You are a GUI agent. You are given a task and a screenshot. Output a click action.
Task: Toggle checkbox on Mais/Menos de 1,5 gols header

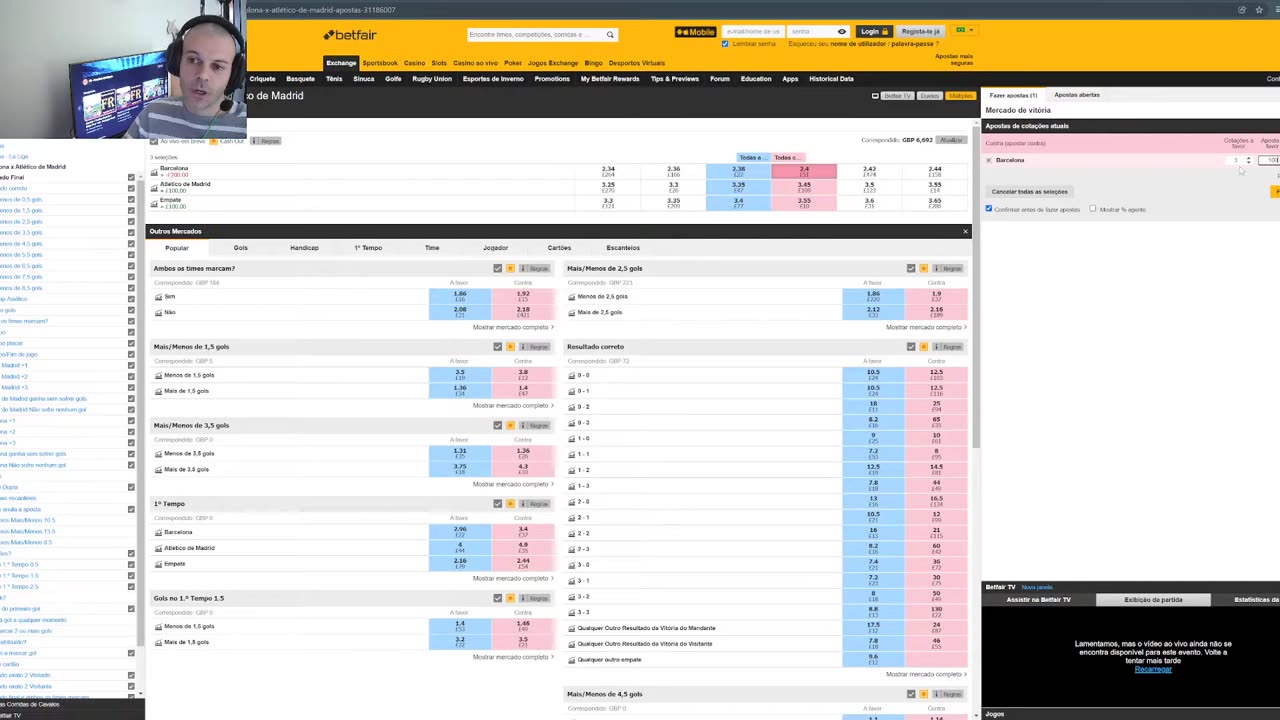coord(497,347)
